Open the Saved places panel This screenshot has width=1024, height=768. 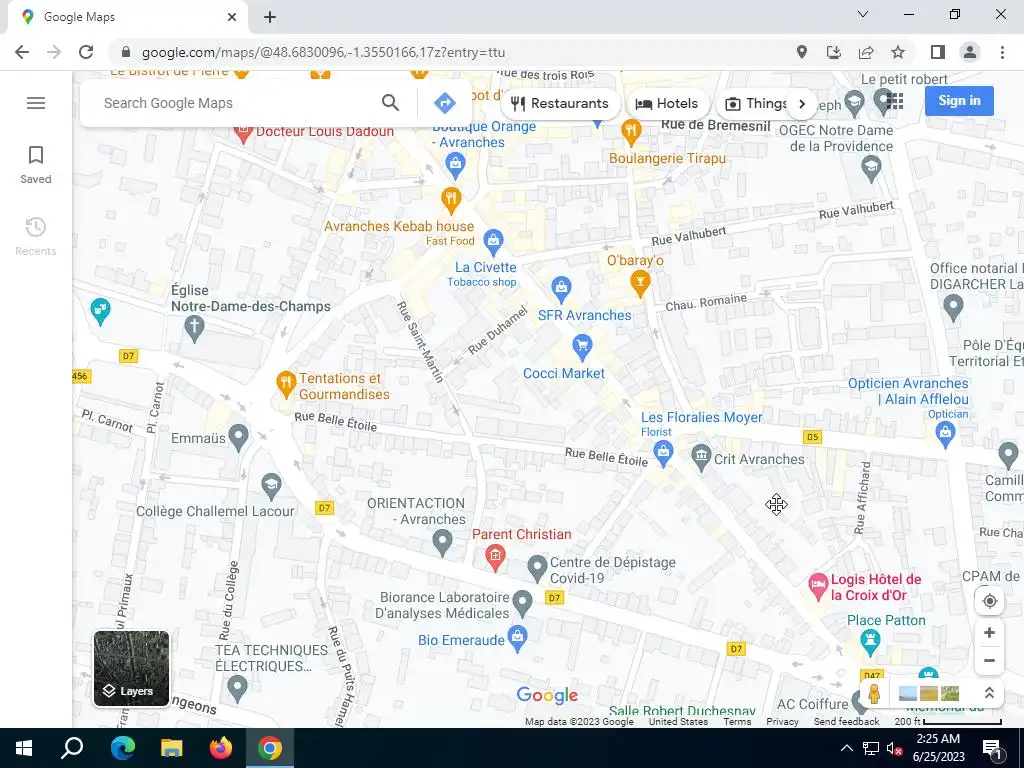pyautogui.click(x=36, y=165)
